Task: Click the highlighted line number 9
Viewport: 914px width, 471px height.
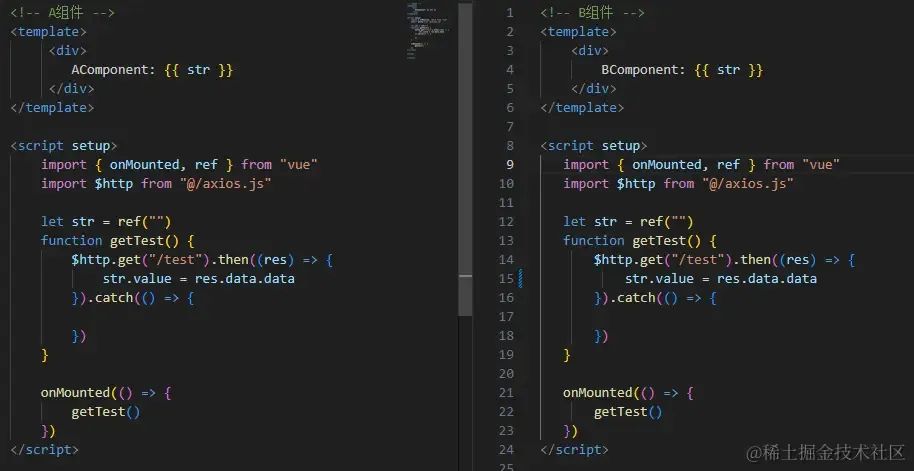Action: (510, 165)
